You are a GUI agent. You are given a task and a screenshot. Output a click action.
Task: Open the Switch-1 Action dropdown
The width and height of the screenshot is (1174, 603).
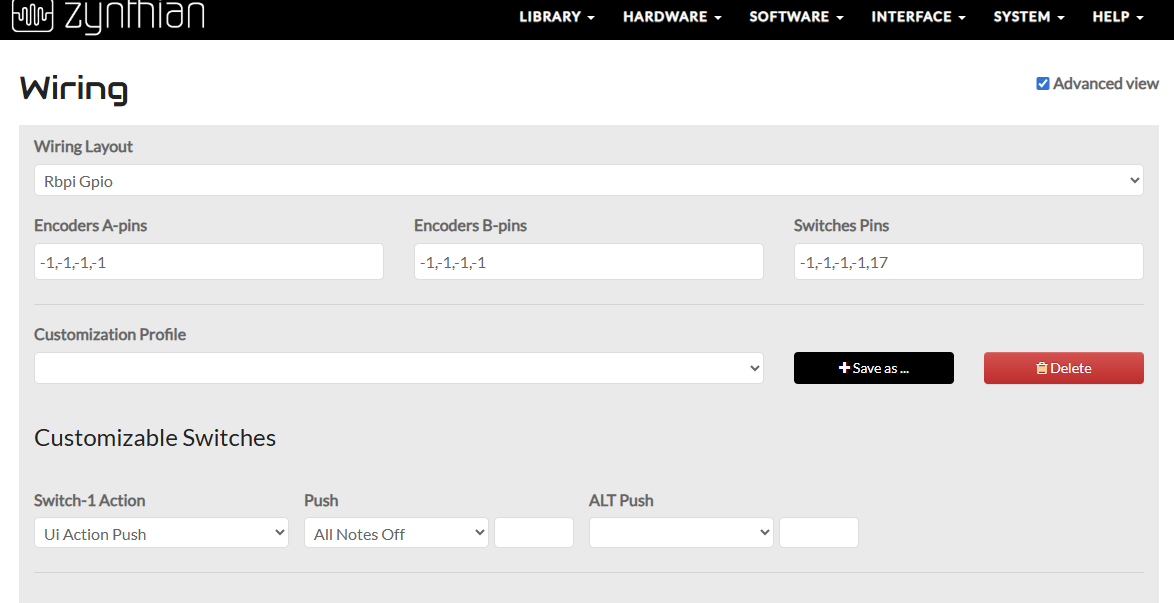(161, 533)
